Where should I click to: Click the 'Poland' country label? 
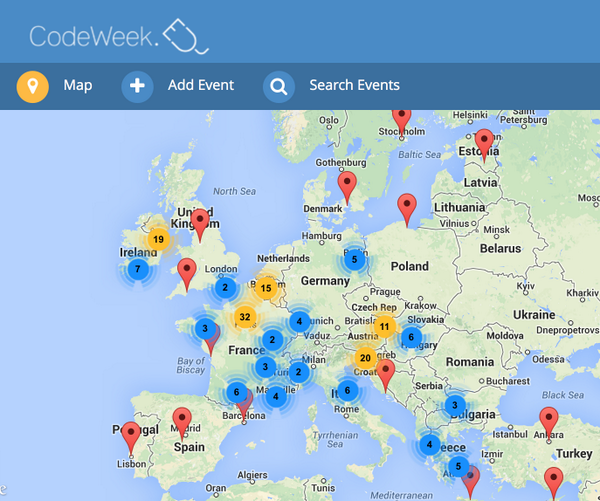click(409, 266)
